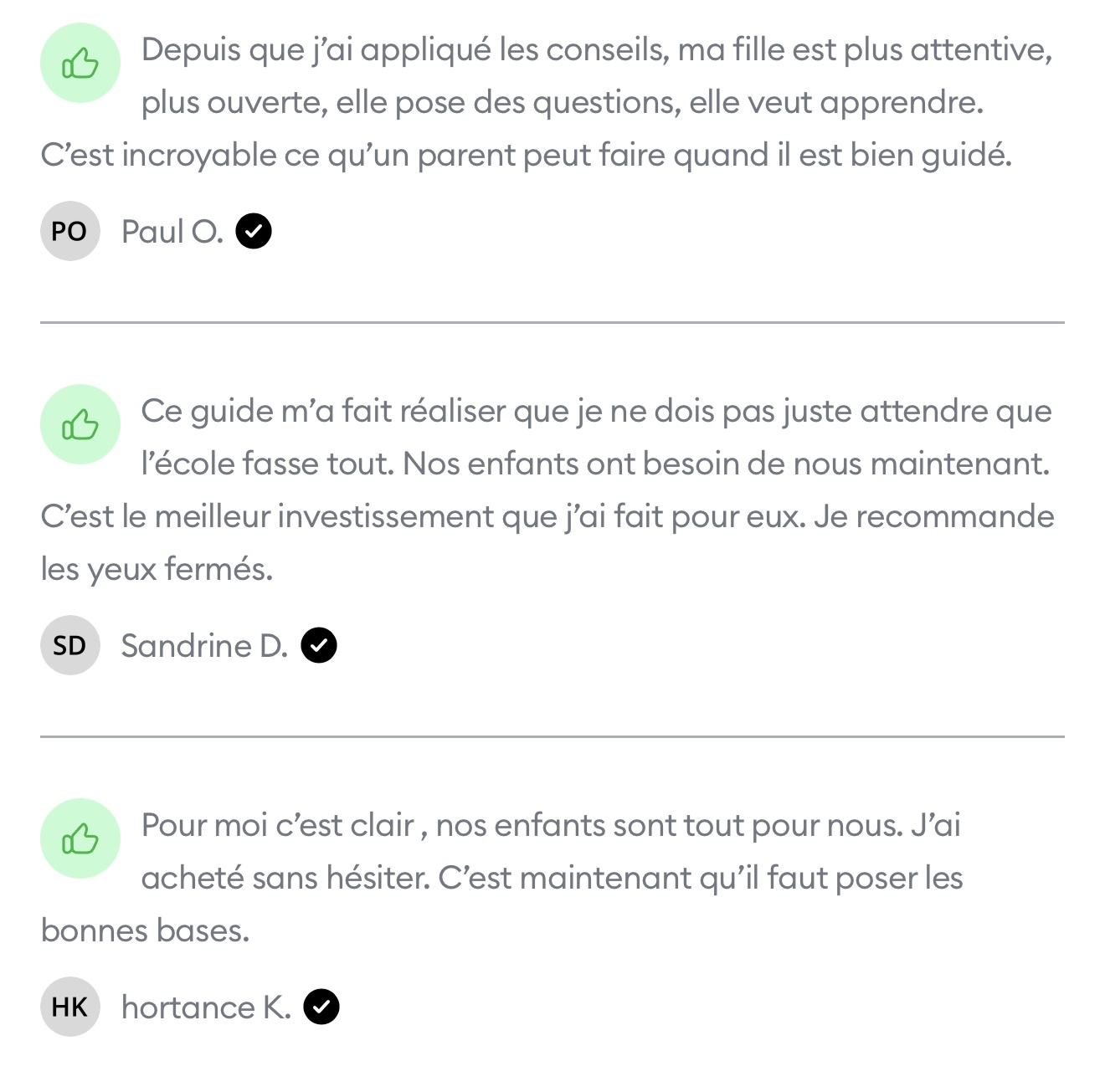The width and height of the screenshot is (1105, 1092).
Task: Click the divider line below Paul O.'s review
Action: tap(552, 322)
